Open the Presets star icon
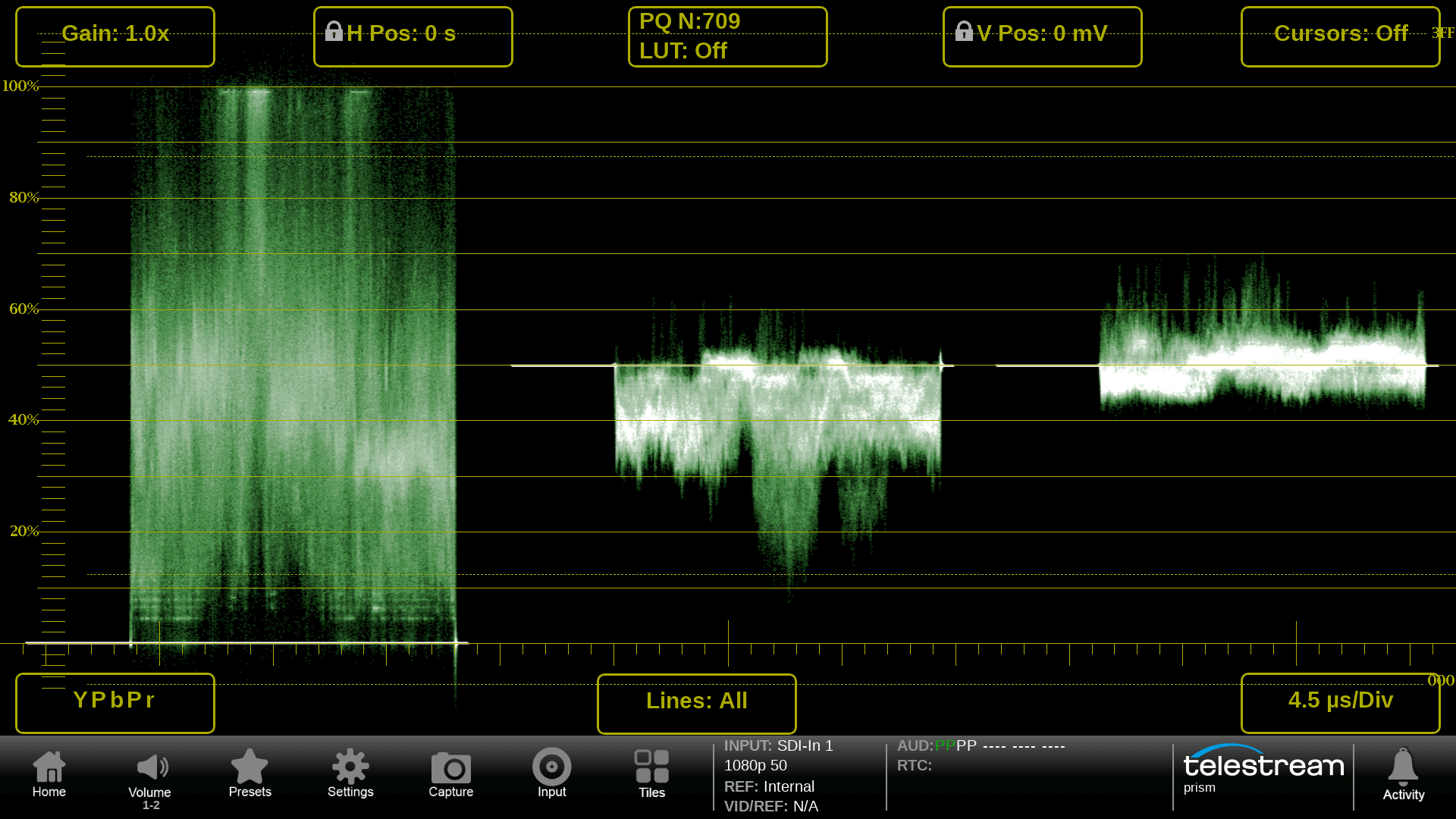1456x819 pixels. pyautogui.click(x=249, y=773)
